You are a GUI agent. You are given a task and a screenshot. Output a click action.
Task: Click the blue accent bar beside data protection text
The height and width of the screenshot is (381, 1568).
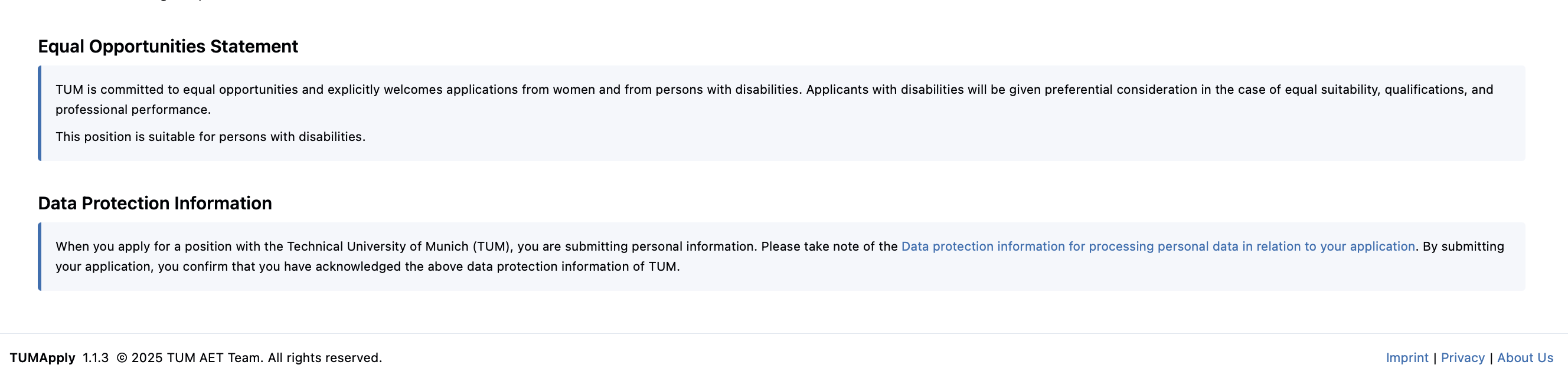40,255
